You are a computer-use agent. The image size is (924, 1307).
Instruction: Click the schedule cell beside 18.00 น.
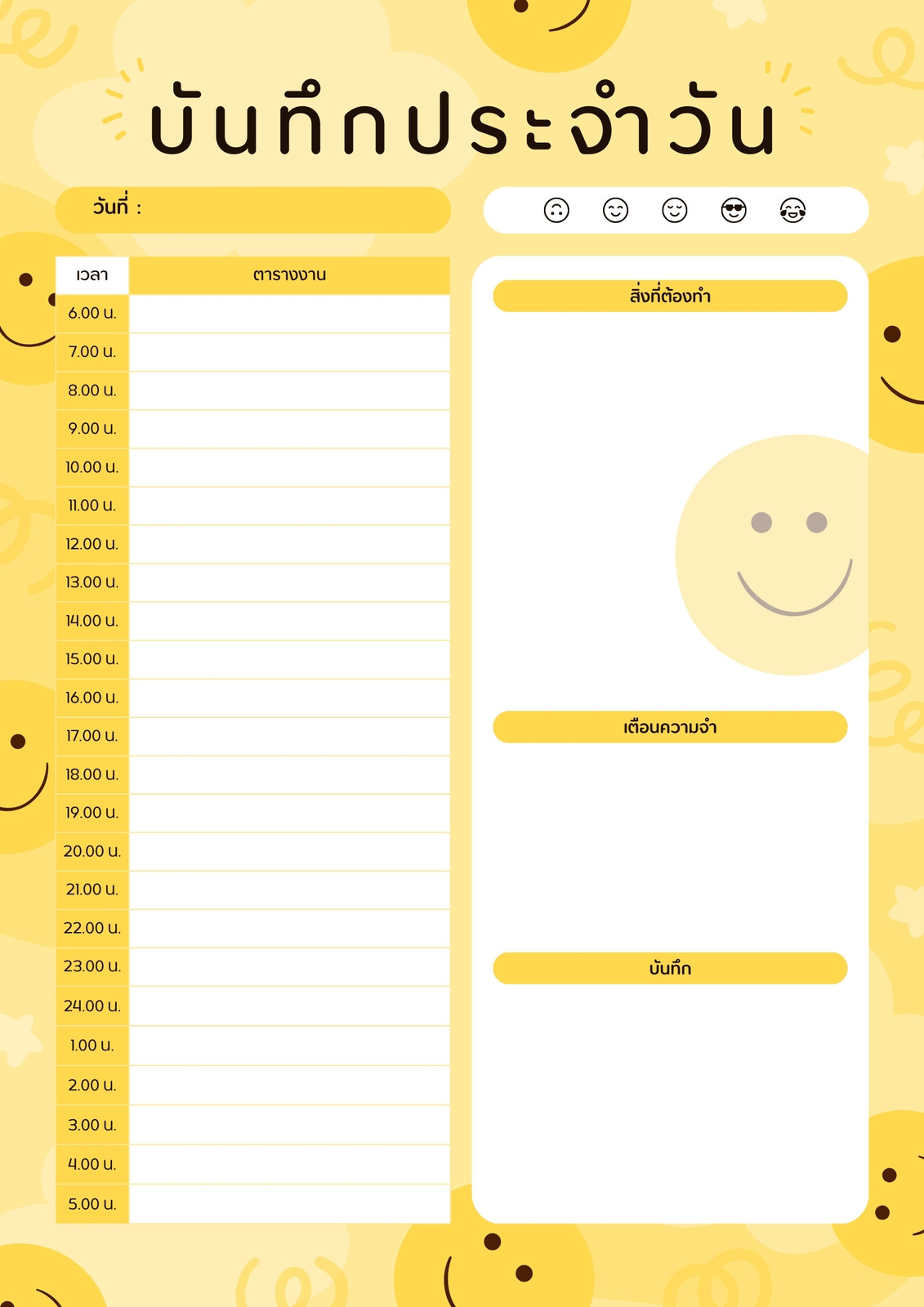click(x=289, y=774)
